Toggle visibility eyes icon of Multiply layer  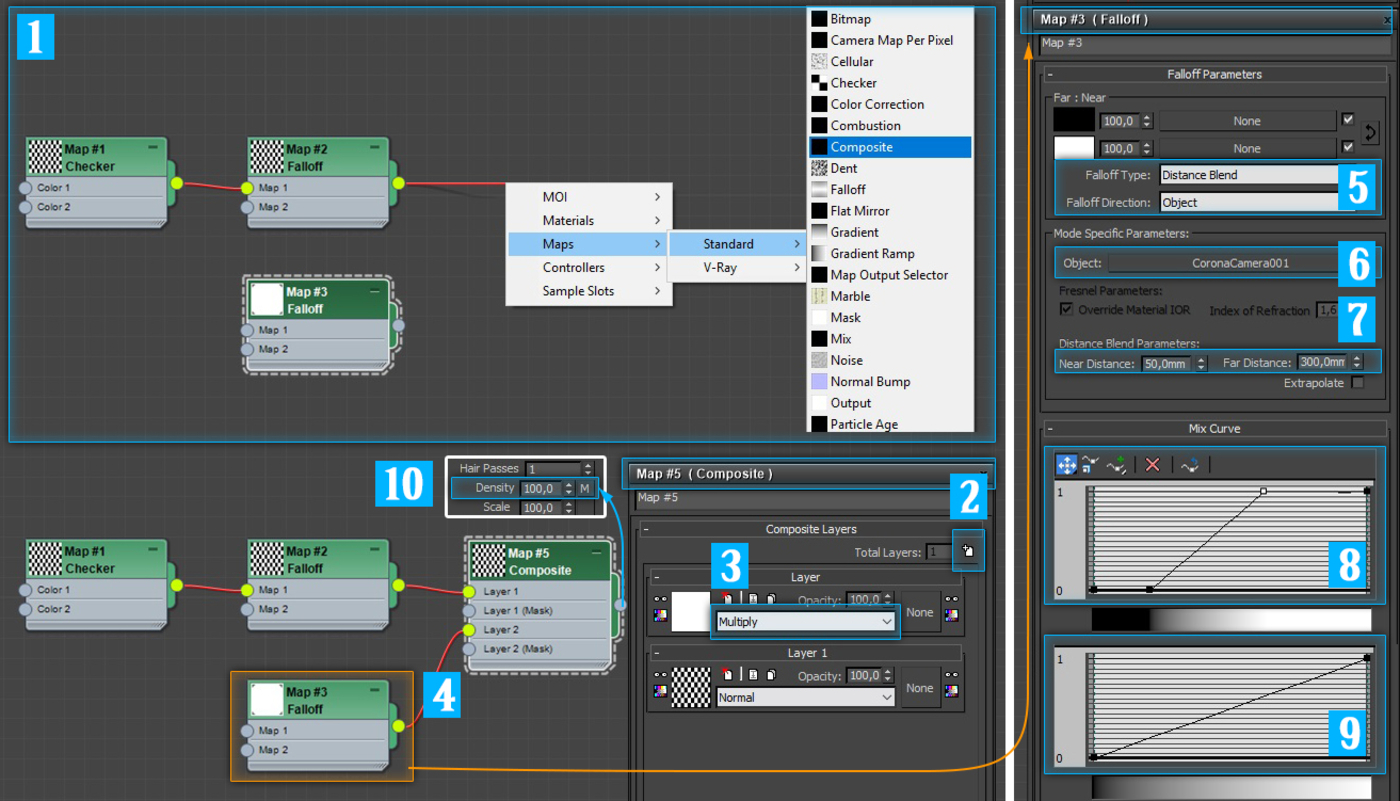coord(660,600)
